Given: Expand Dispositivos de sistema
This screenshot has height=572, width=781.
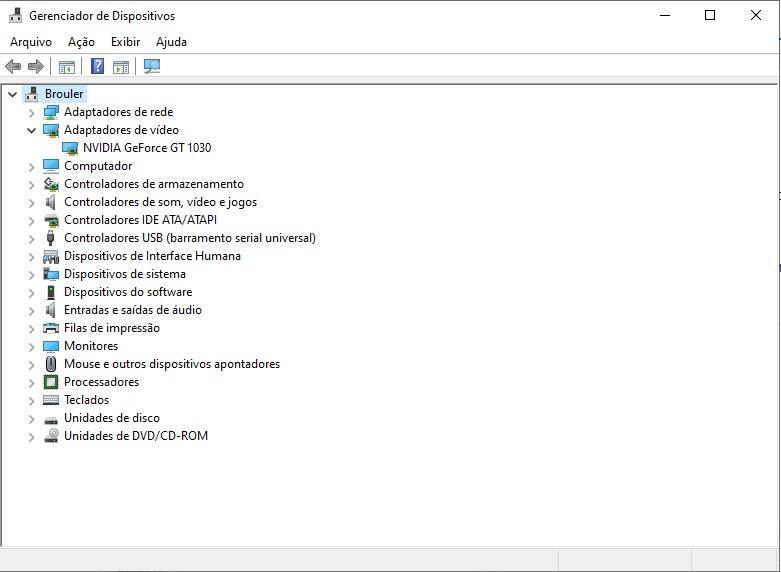Looking at the screenshot, I should point(31,275).
